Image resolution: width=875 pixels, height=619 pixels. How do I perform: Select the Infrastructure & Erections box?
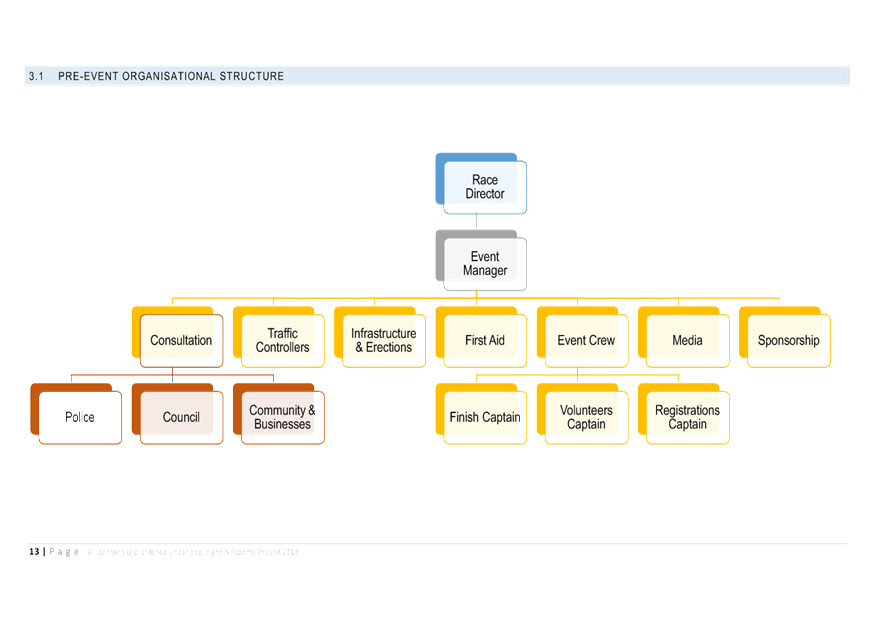pos(381,338)
